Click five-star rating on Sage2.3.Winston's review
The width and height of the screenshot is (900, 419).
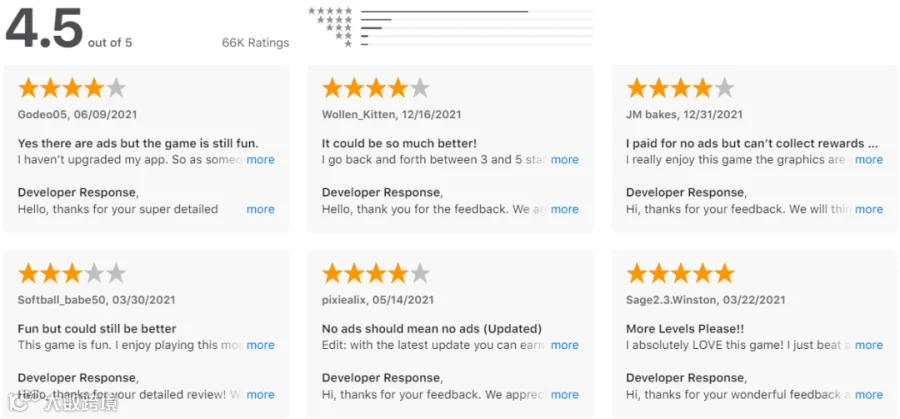[680, 274]
